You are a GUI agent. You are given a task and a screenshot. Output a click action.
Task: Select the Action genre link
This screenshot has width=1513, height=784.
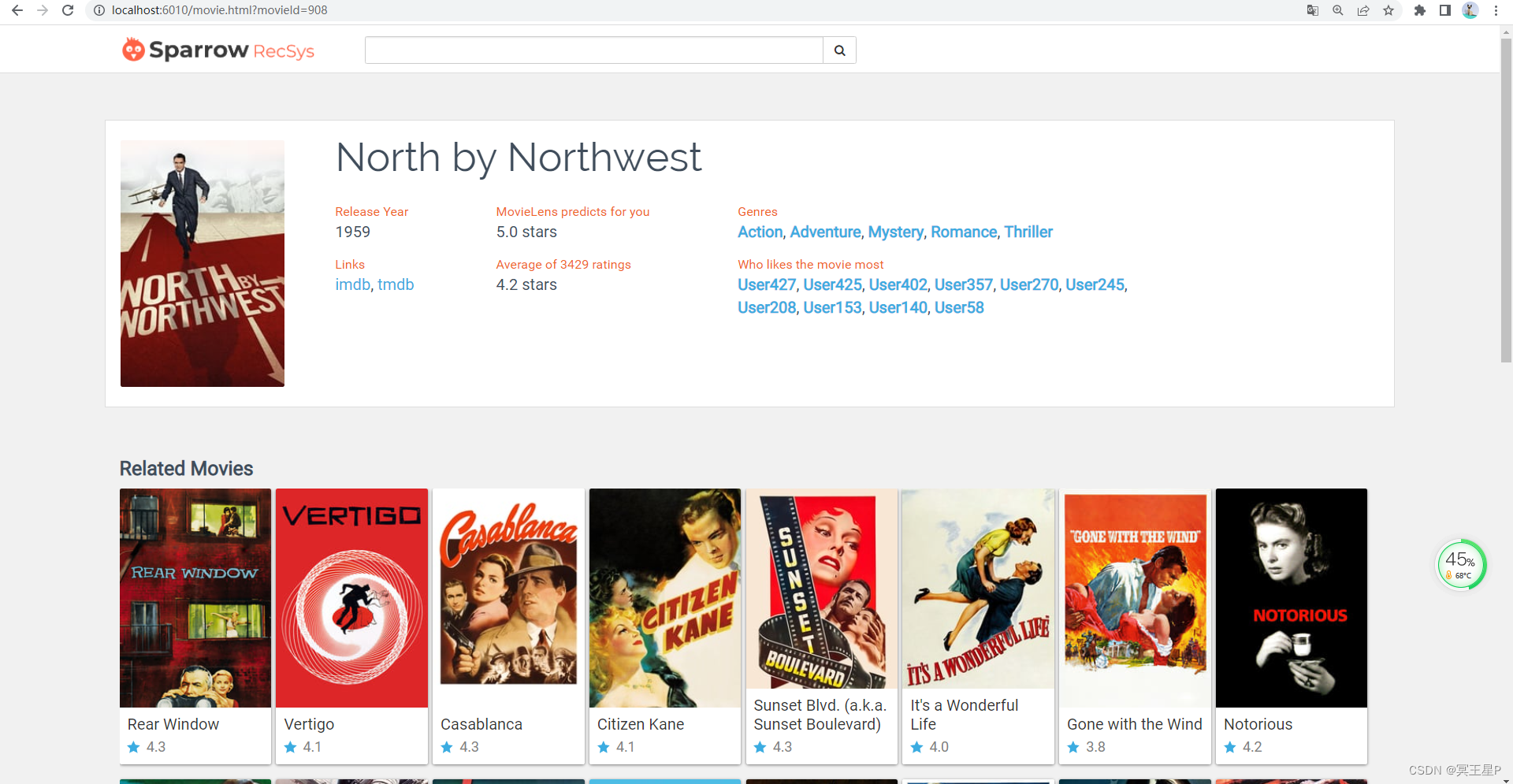tap(760, 232)
